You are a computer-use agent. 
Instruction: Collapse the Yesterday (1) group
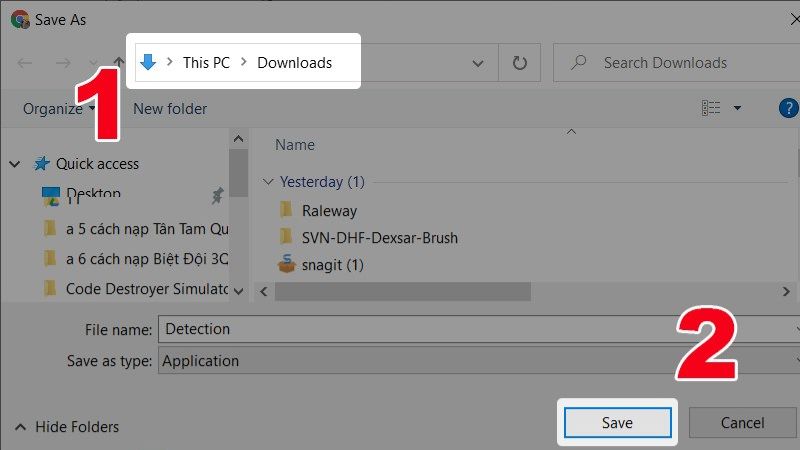click(268, 182)
